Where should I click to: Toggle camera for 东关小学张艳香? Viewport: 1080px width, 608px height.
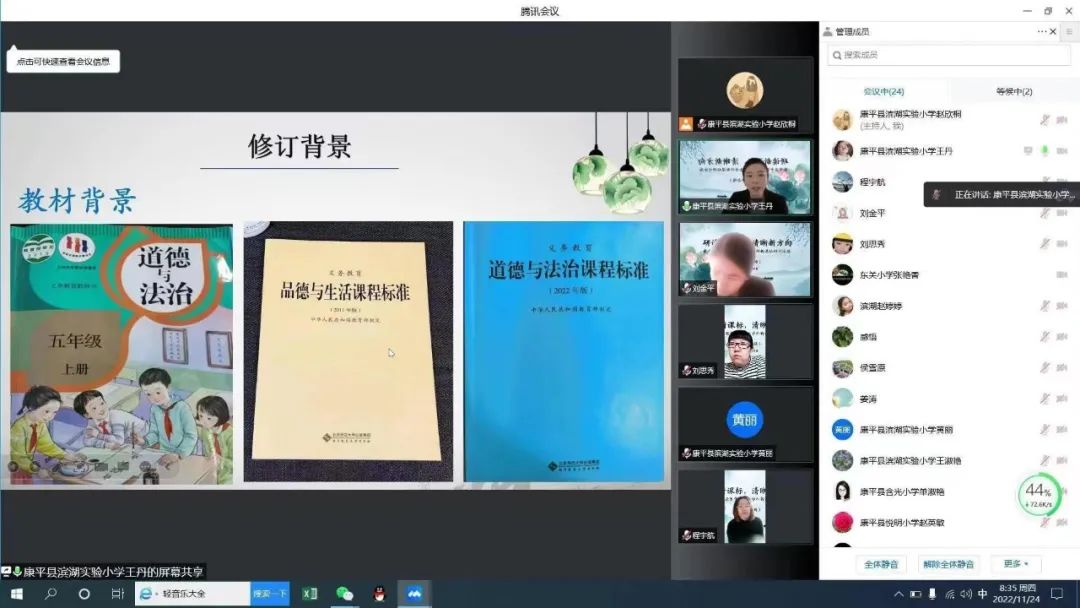point(1061,275)
